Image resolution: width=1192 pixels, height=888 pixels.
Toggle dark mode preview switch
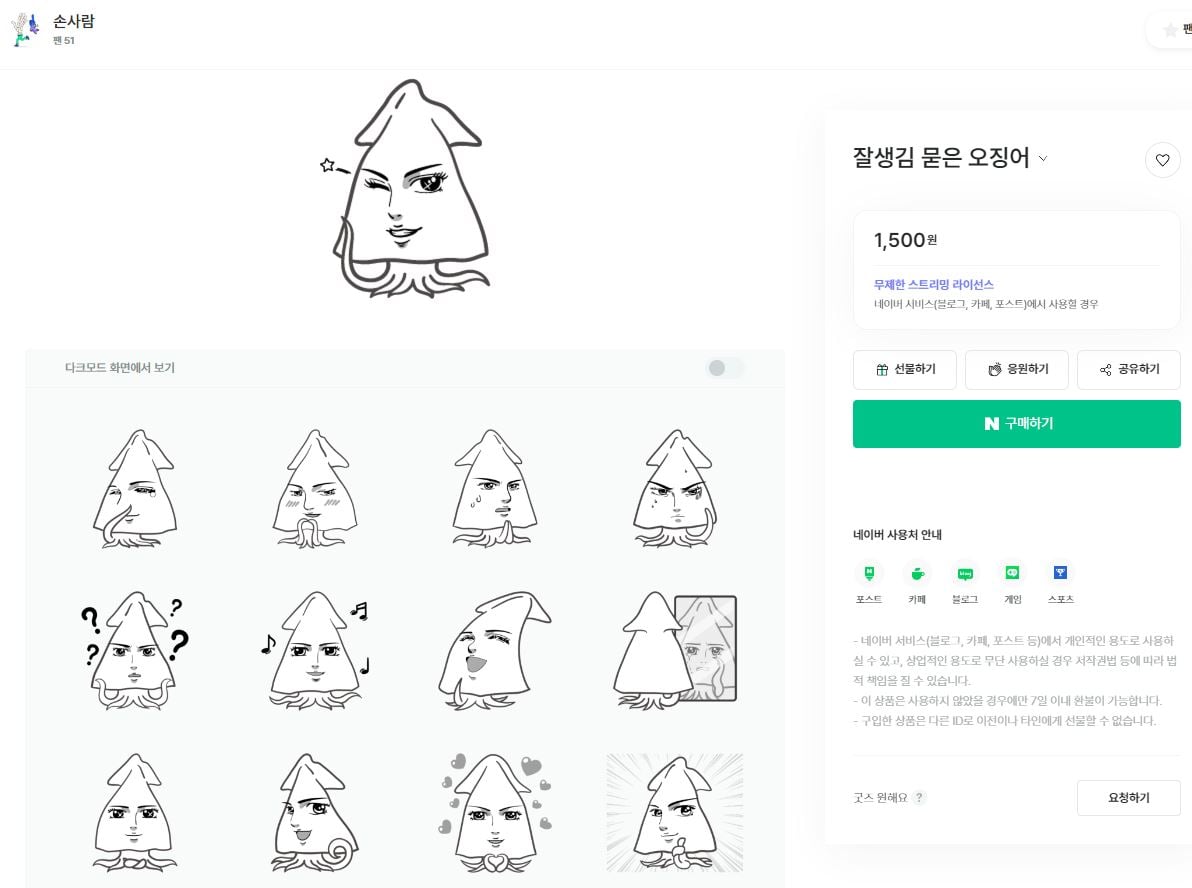tap(724, 368)
